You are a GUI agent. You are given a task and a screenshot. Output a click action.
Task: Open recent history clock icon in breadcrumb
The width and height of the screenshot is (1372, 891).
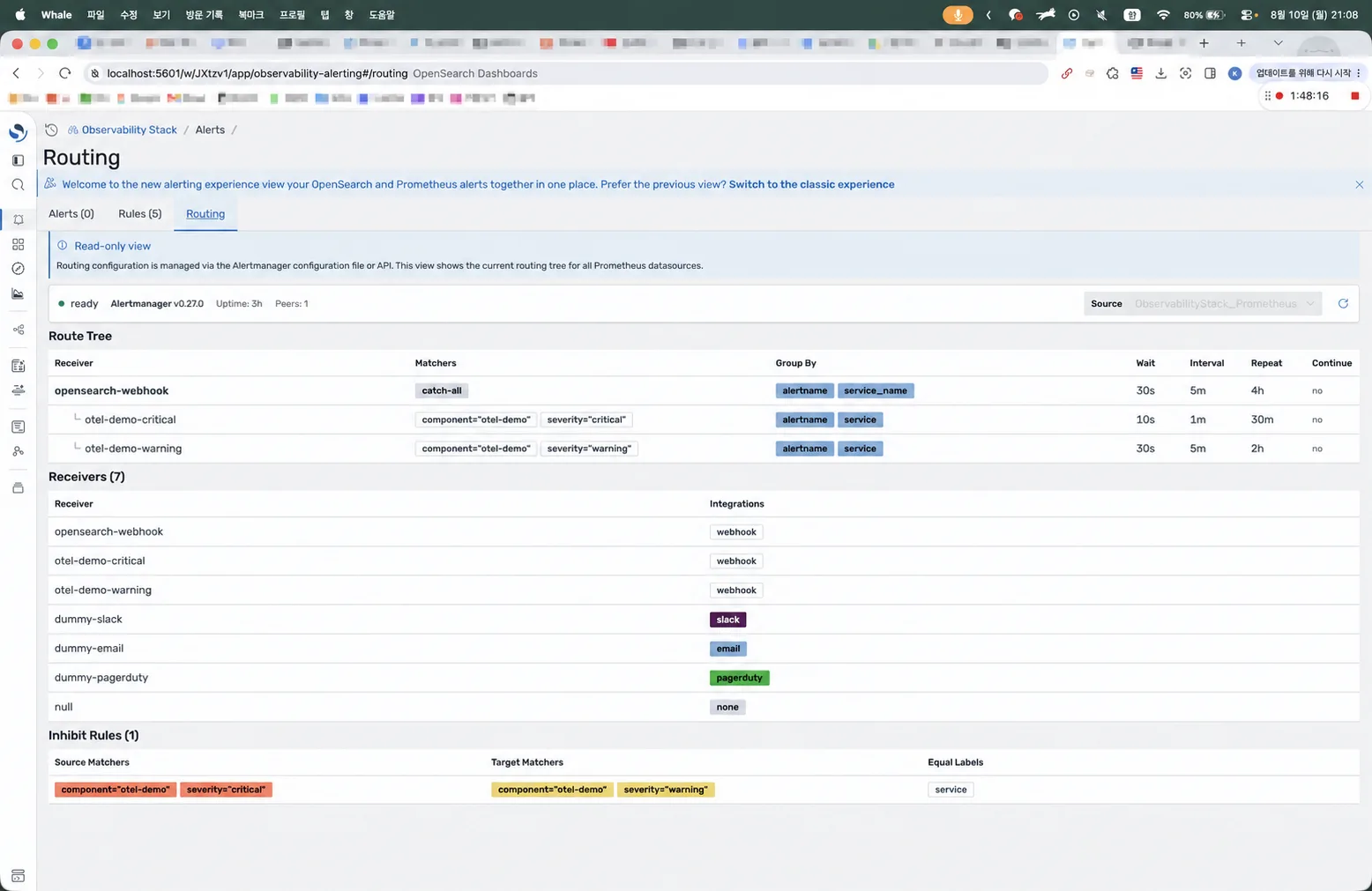pyautogui.click(x=51, y=130)
